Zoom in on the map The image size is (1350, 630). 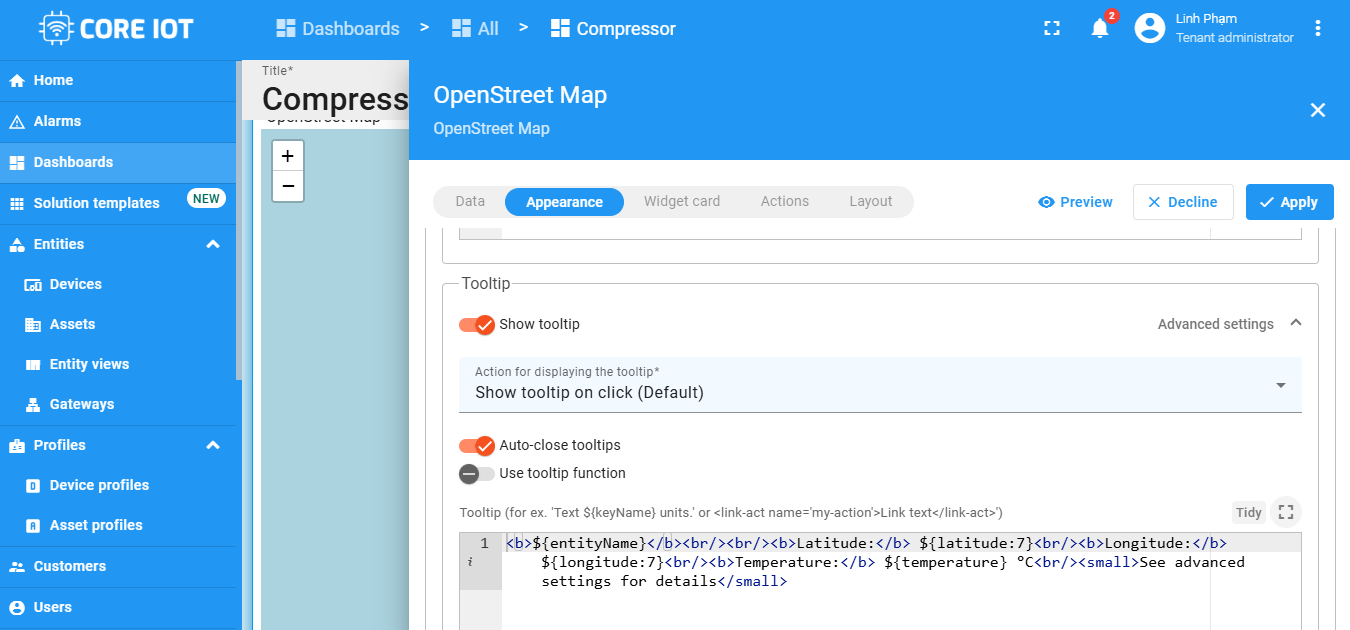(x=288, y=156)
